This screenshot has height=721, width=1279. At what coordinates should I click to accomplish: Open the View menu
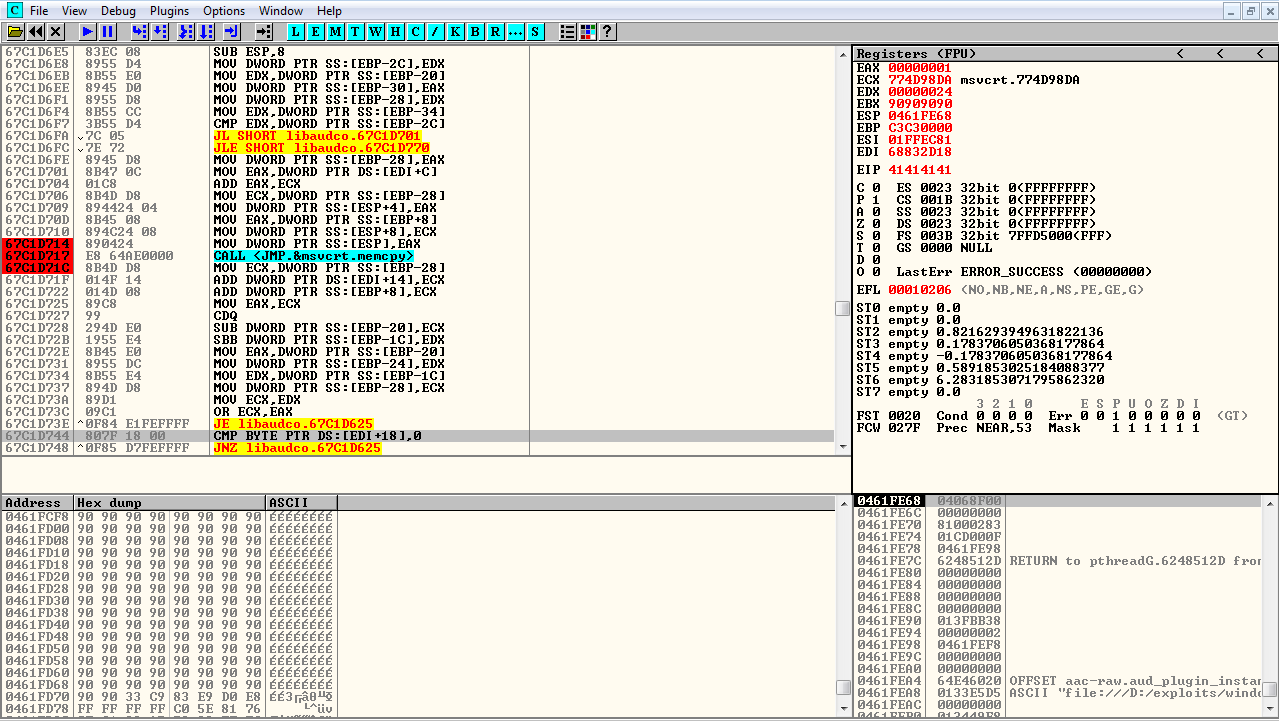[x=74, y=10]
